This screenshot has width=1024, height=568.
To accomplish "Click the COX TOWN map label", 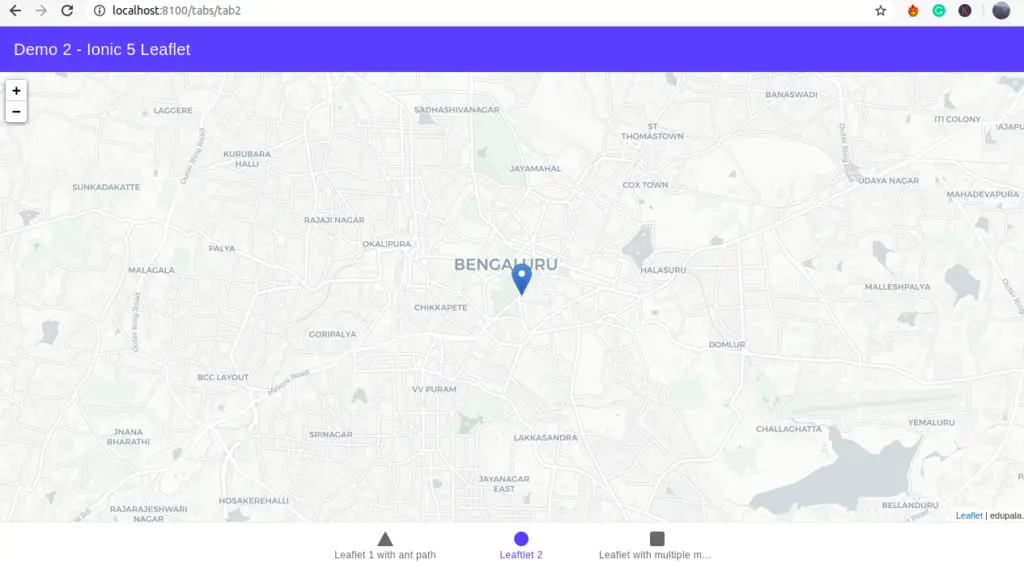I will 645,185.
